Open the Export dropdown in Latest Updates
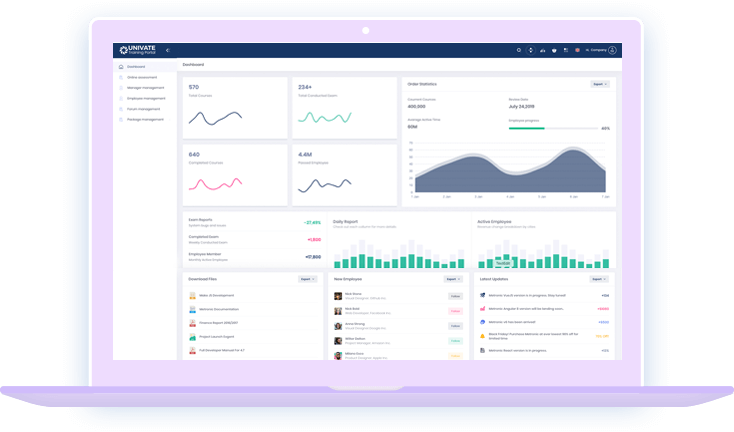734x432 pixels. click(x=599, y=279)
